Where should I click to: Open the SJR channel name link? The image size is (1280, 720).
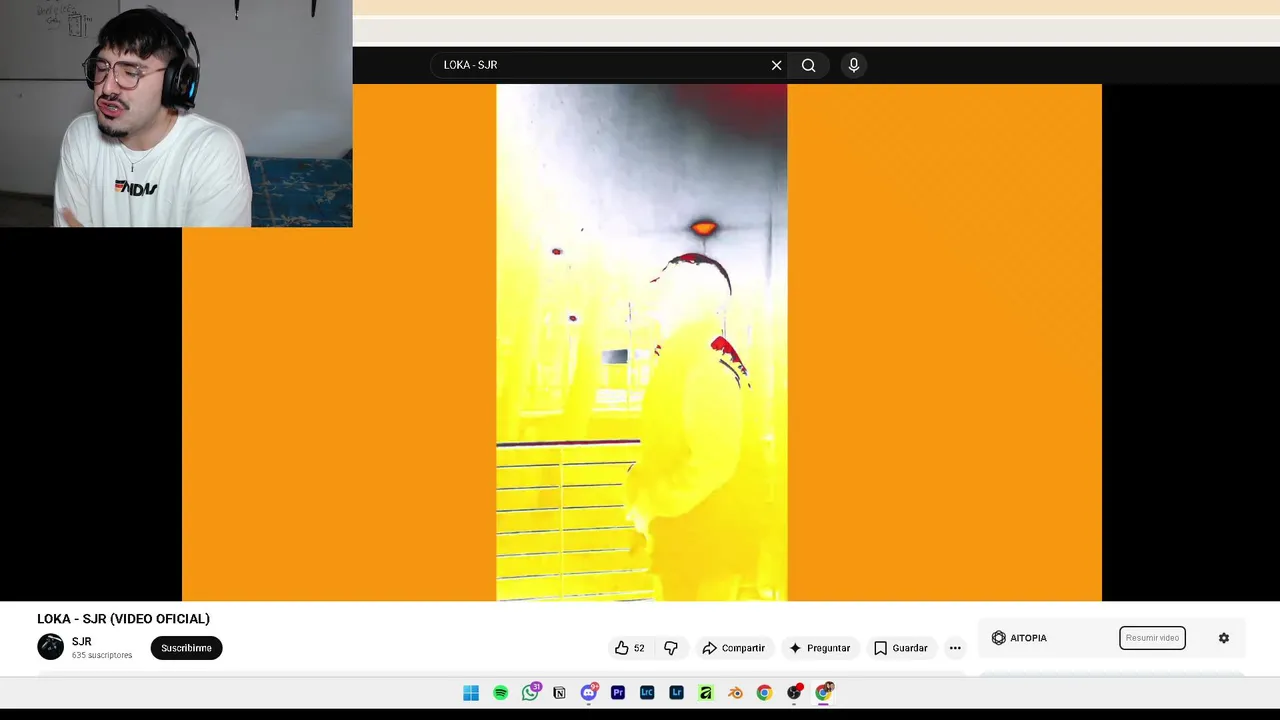tap(82, 642)
